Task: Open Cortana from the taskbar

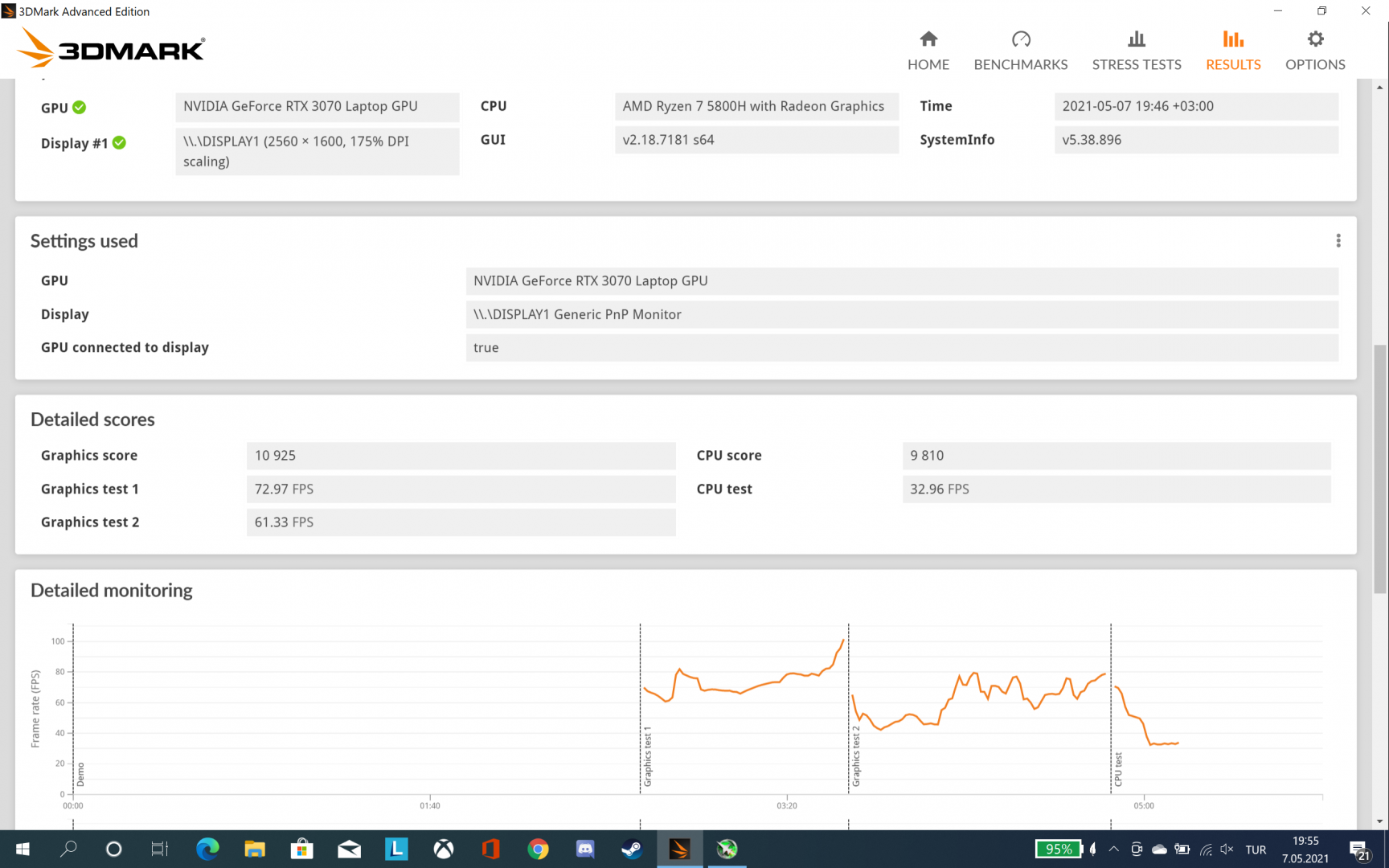Action: tap(113, 849)
